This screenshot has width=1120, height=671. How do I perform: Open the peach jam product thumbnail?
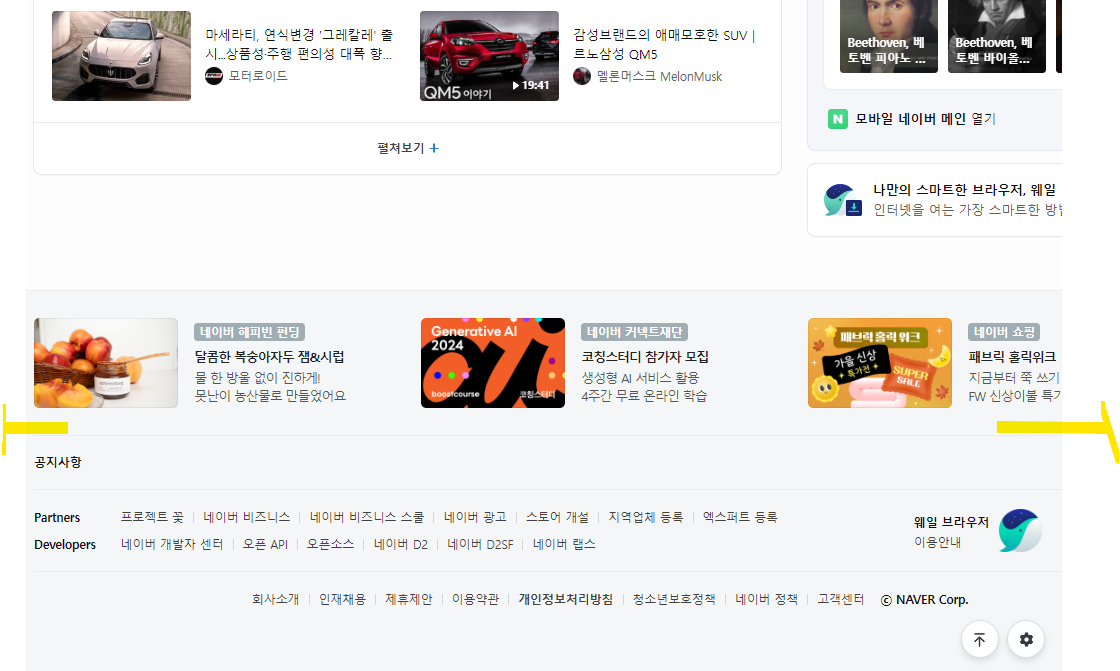click(x=106, y=363)
